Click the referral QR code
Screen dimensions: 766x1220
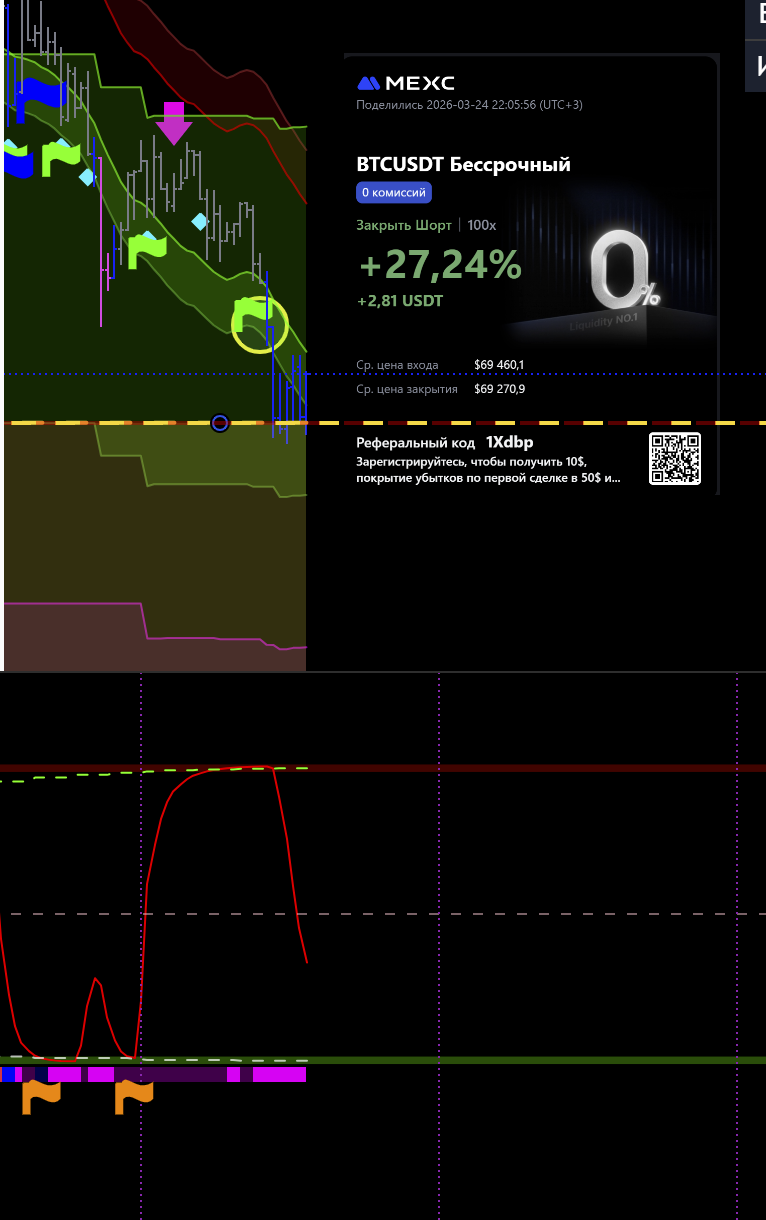click(x=675, y=459)
